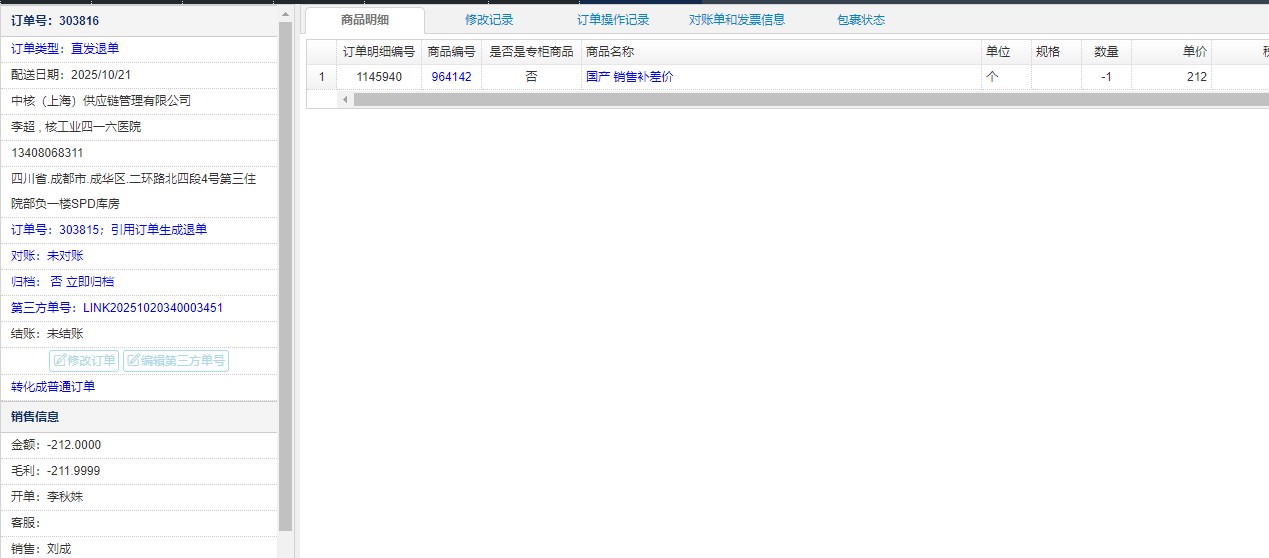
Task: Click the 数量 column header
Action: 1105,52
